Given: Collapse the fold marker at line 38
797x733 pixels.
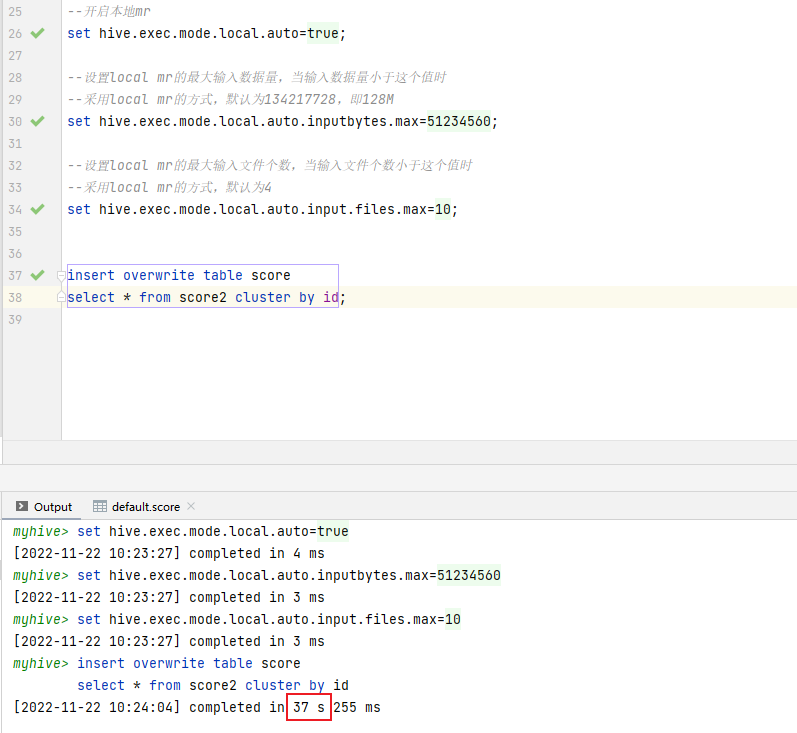Looking at the screenshot, I should (x=61, y=297).
